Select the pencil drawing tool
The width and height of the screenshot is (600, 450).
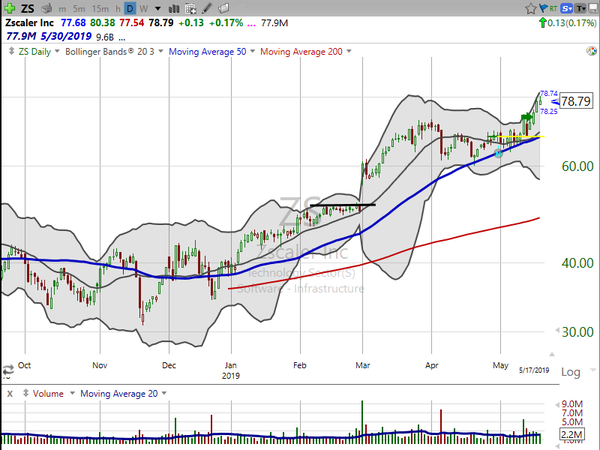(x=207, y=8)
